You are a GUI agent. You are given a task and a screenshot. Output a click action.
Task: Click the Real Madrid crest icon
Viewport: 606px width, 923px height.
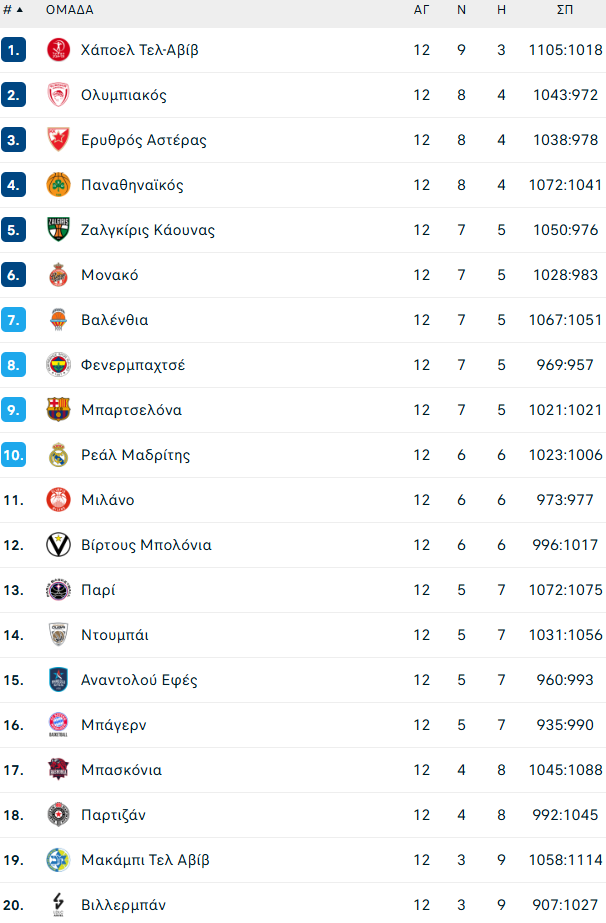(x=59, y=455)
